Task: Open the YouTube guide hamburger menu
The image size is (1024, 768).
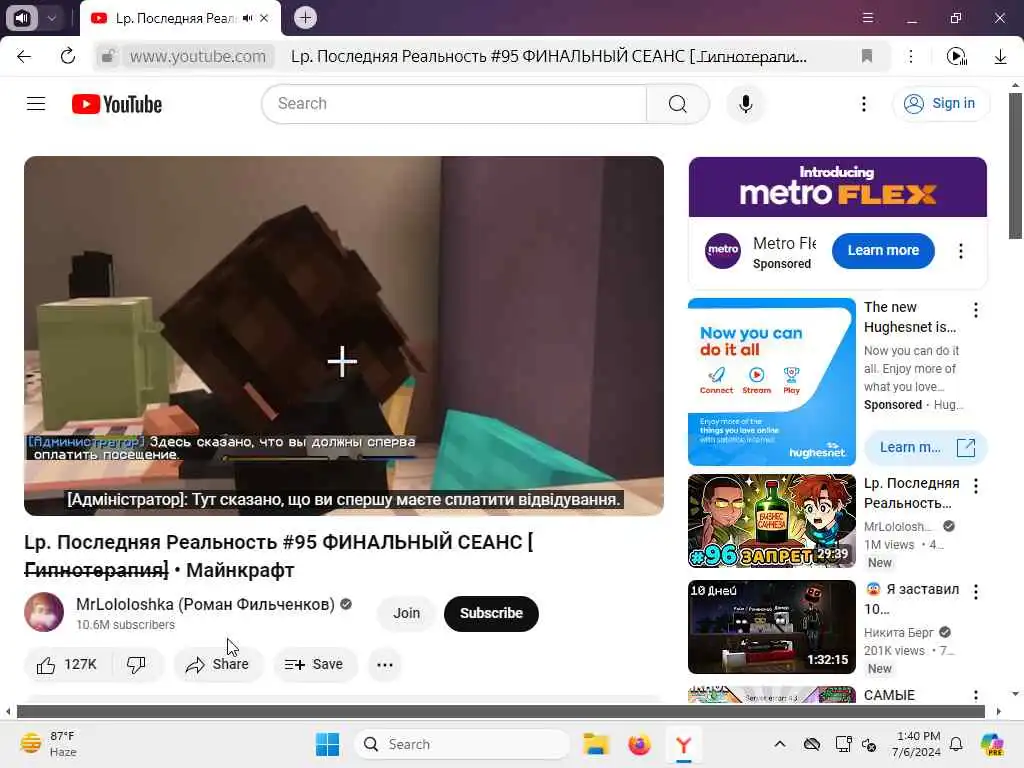Action: pyautogui.click(x=36, y=104)
